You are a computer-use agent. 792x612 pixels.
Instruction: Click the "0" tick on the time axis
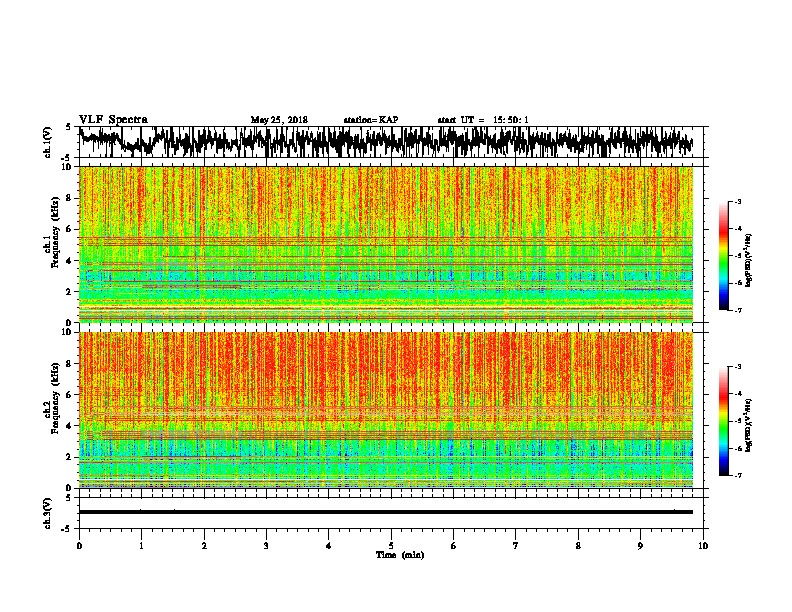pos(79,546)
